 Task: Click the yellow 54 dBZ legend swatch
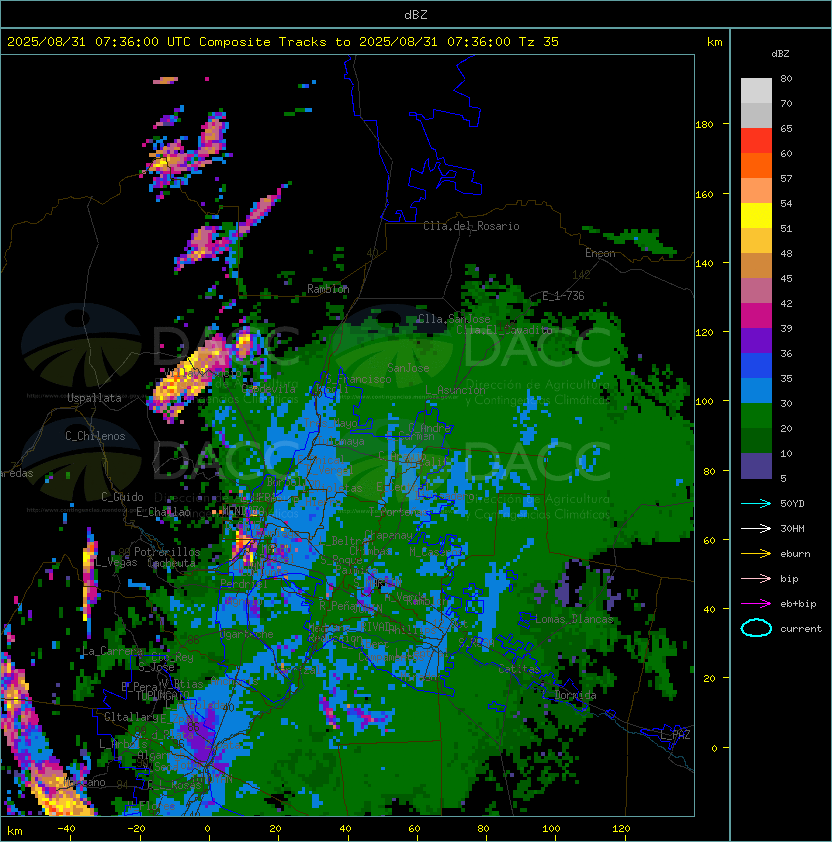(x=756, y=216)
